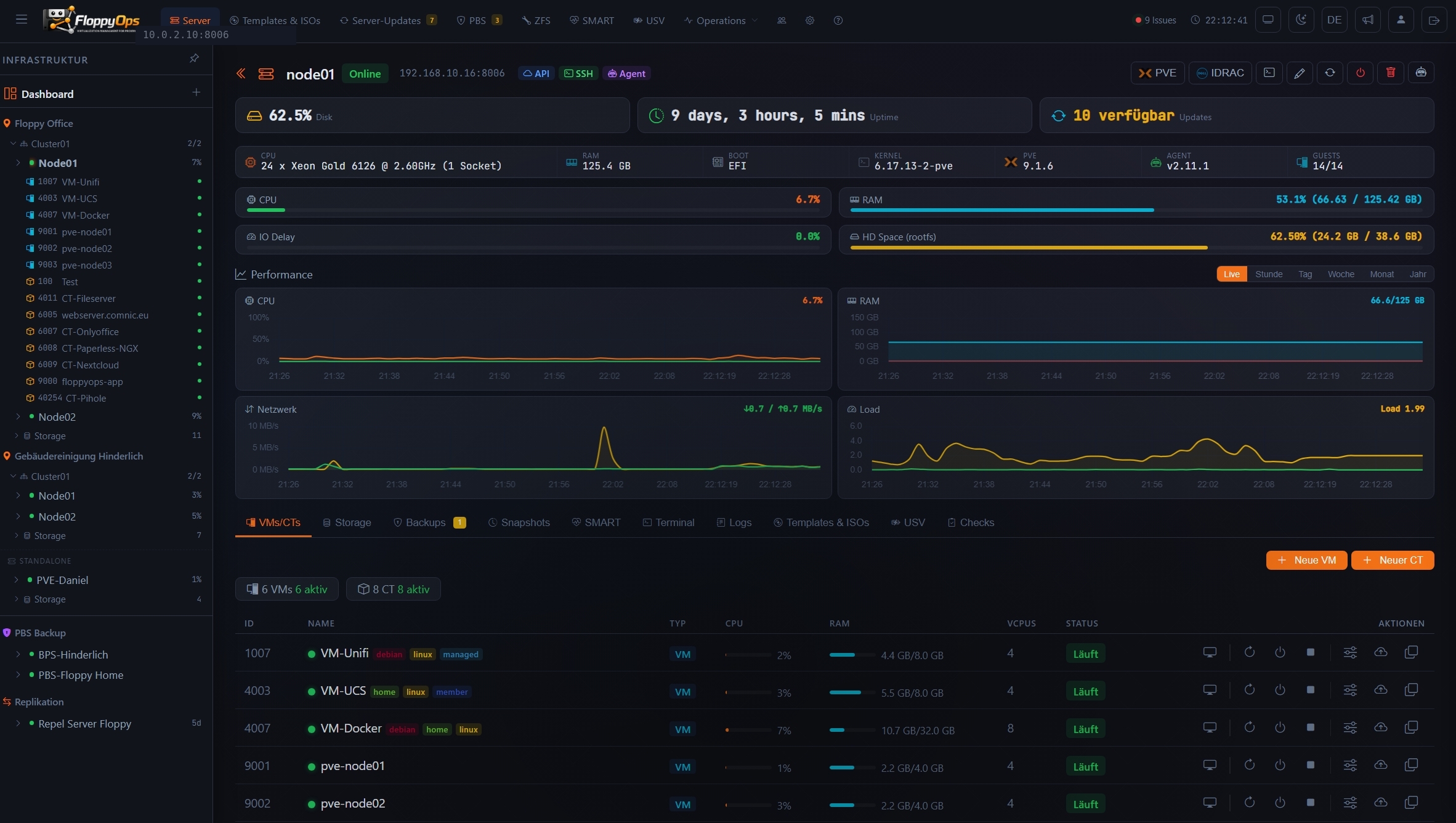Click the pencil edit icon for node01
This screenshot has height=823, width=1456.
[x=1300, y=73]
